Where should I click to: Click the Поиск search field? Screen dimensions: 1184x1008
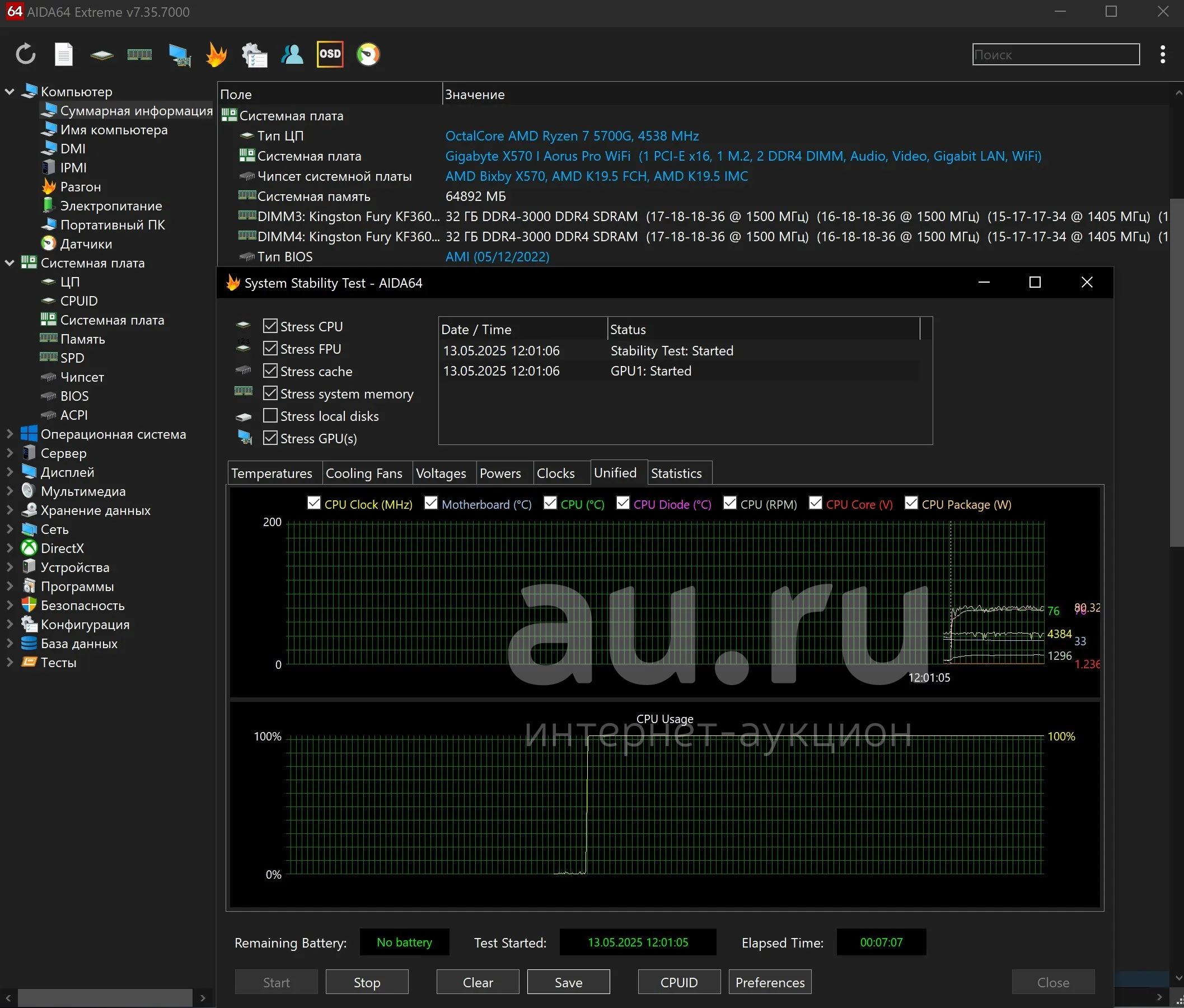pyautogui.click(x=1056, y=55)
